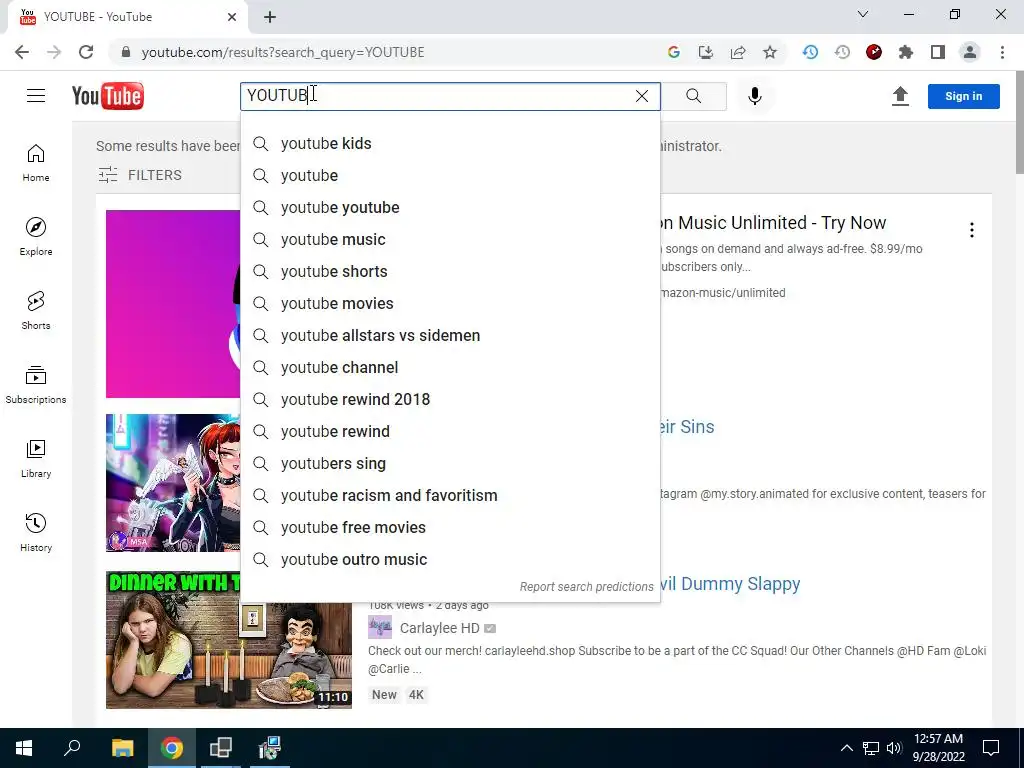1024x768 pixels.
Task: Go back in browser
Action: point(22,52)
